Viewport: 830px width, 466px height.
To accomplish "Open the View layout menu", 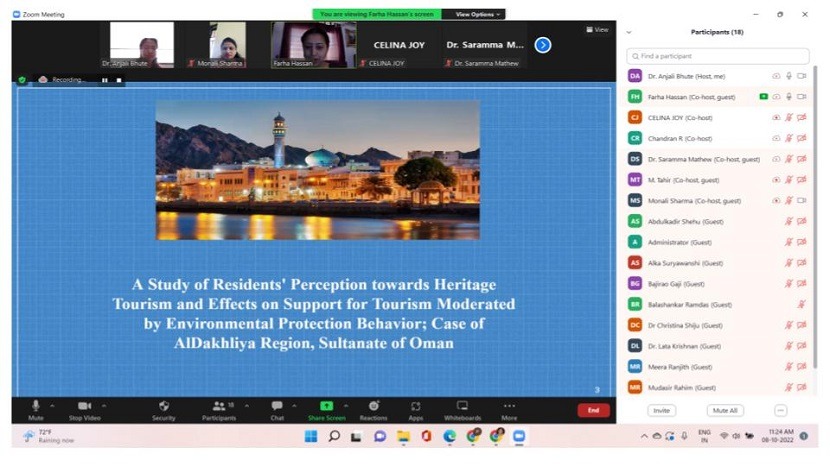I will [598, 30].
